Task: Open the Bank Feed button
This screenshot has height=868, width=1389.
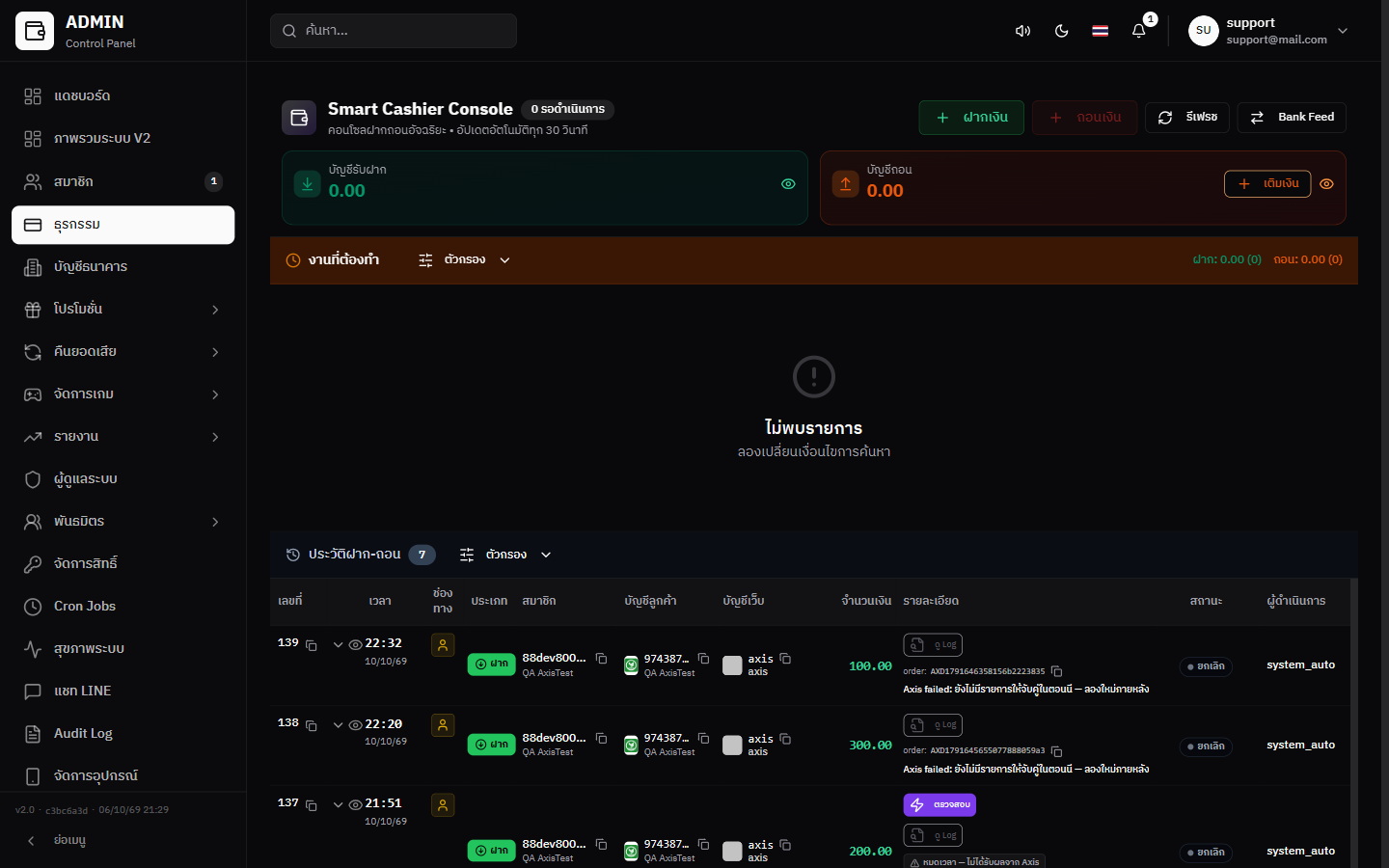Action: coord(1292,118)
